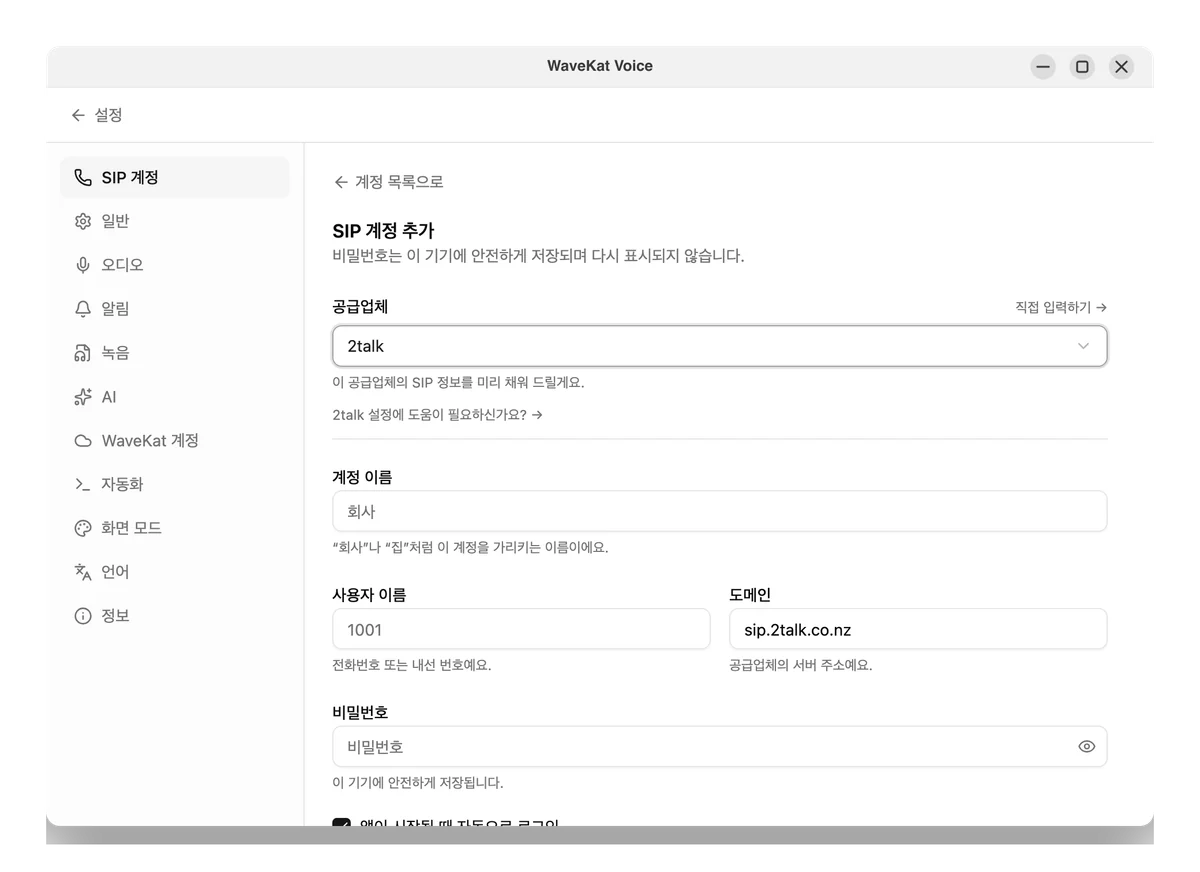Select the 언어 section
This screenshot has height=872, width=1200.
(175, 572)
